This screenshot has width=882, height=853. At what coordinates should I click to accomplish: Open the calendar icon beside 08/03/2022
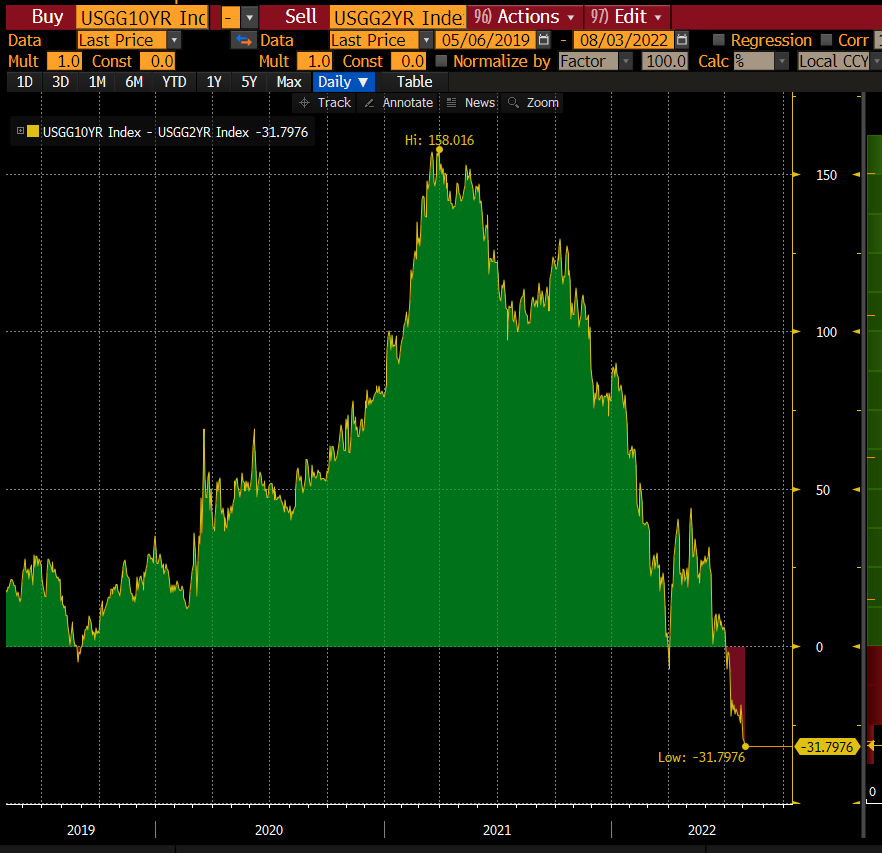pyautogui.click(x=682, y=40)
